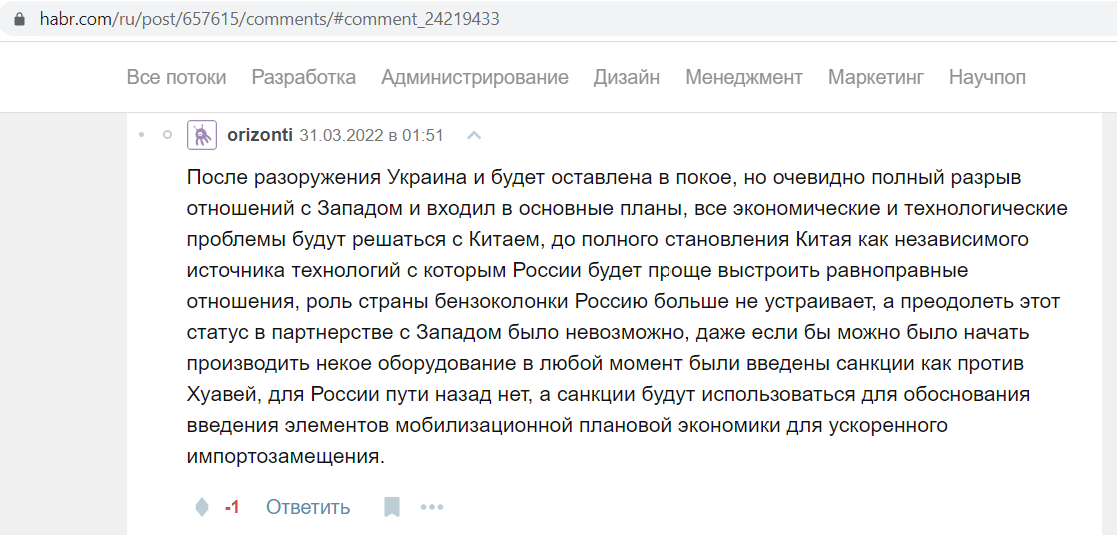Open orizonti username profile link
This screenshot has width=1117, height=535.
click(x=259, y=135)
